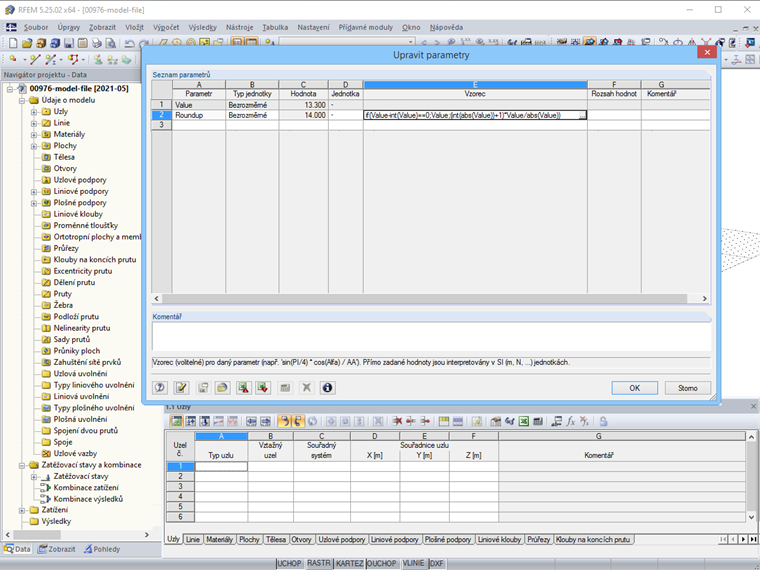Click the lock icon in table toolbar

click(x=603, y=421)
